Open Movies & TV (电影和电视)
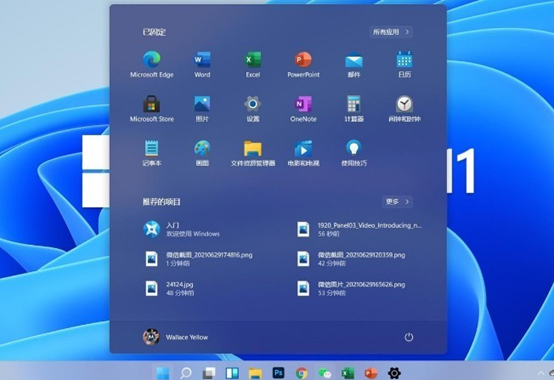The image size is (554, 380). (303, 153)
